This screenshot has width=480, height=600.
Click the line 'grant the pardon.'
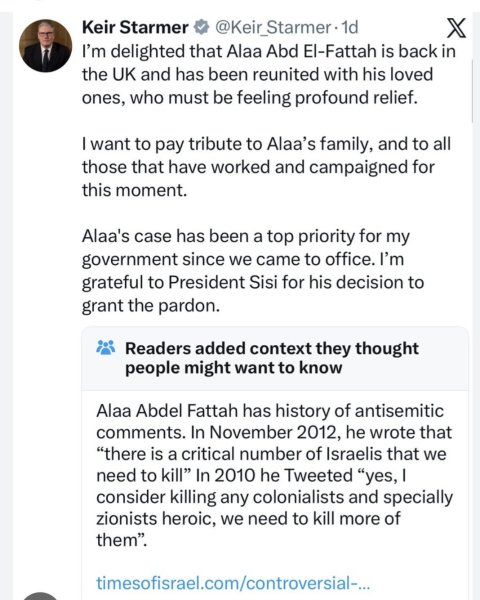(x=151, y=306)
